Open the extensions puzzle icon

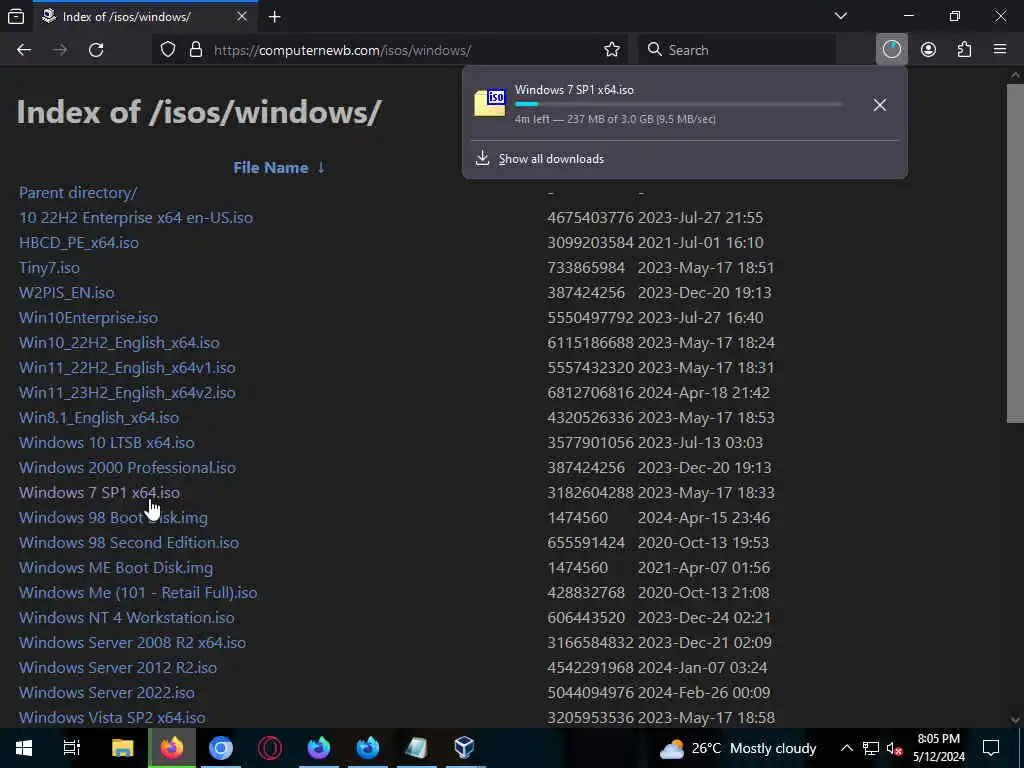tap(964, 50)
